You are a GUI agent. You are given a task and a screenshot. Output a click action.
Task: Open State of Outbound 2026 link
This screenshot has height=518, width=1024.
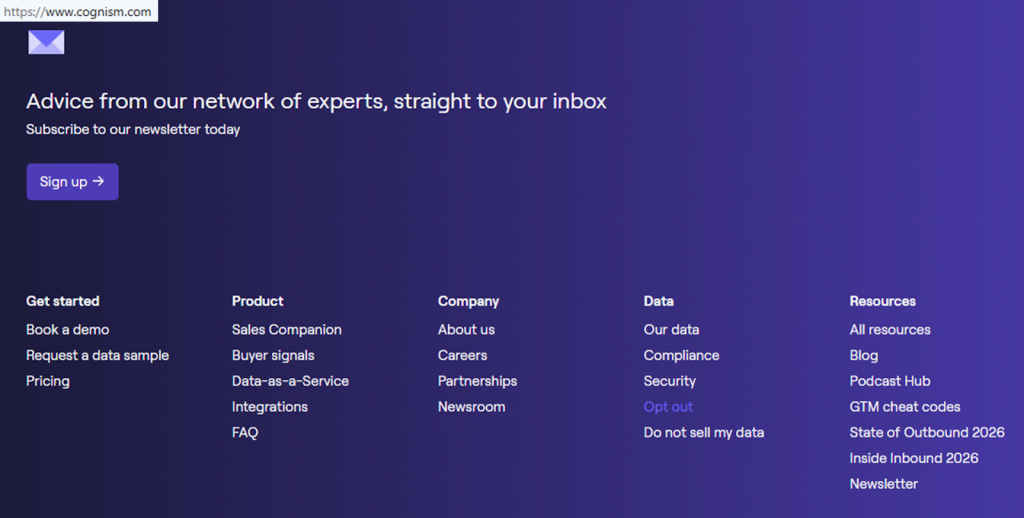pyautogui.click(x=927, y=433)
